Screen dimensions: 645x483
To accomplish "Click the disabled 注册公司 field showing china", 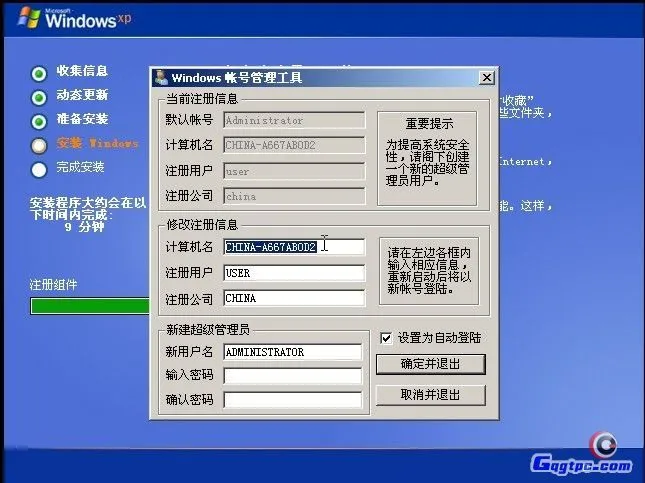I will pos(294,196).
